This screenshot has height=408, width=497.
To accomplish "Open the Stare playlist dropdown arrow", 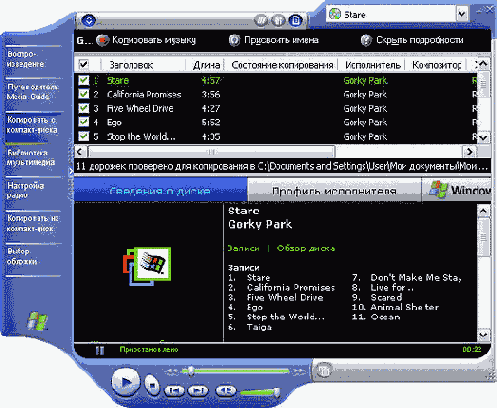I will [x=462, y=14].
